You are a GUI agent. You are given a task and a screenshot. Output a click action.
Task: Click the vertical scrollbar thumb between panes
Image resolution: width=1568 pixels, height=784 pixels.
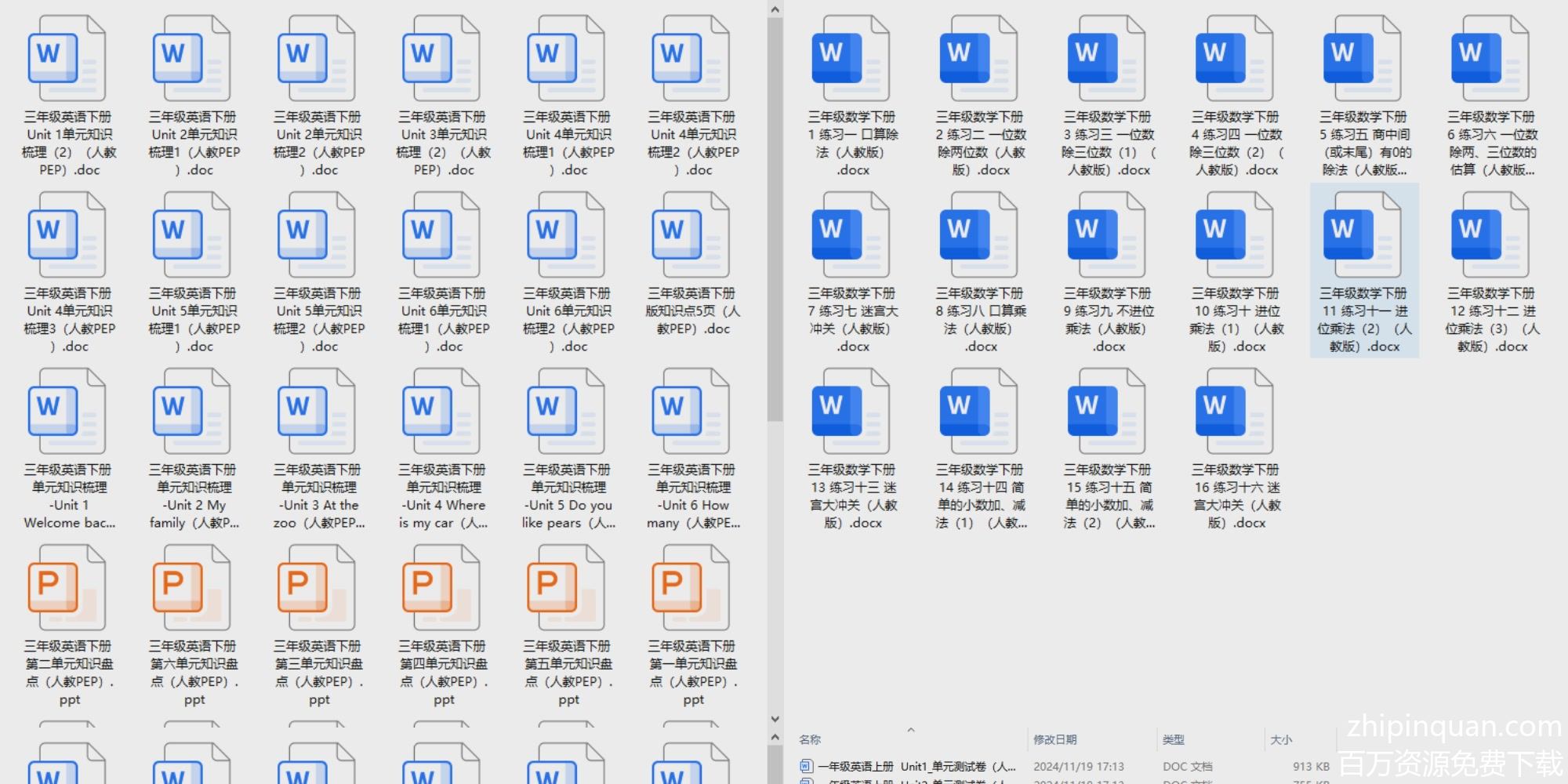(x=775, y=220)
